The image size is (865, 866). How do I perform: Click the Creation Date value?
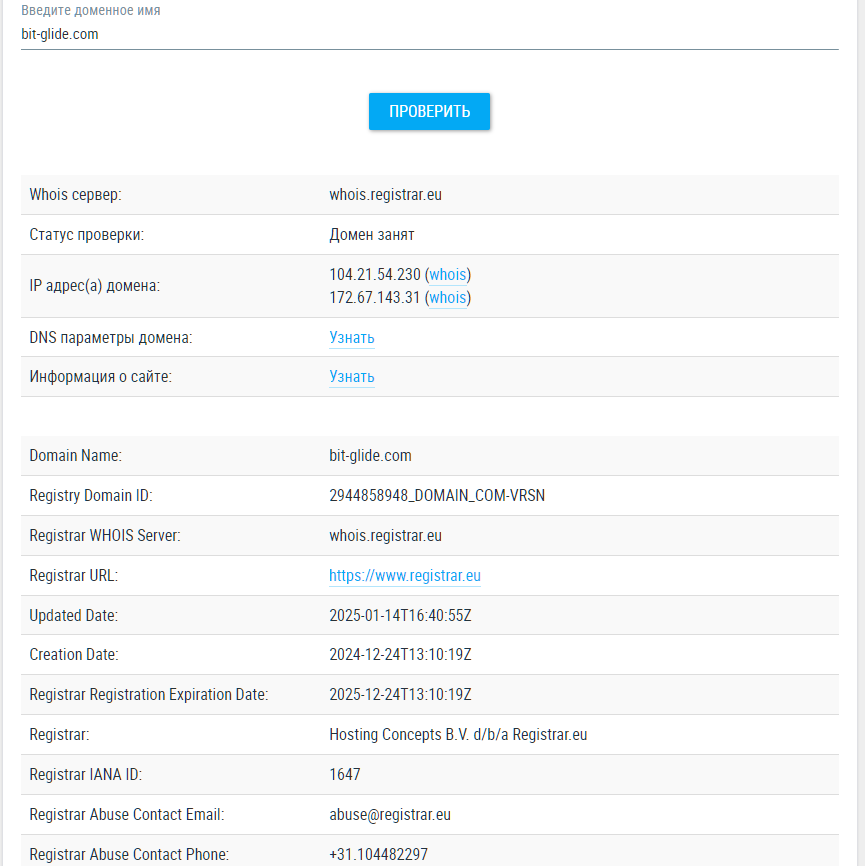point(400,655)
